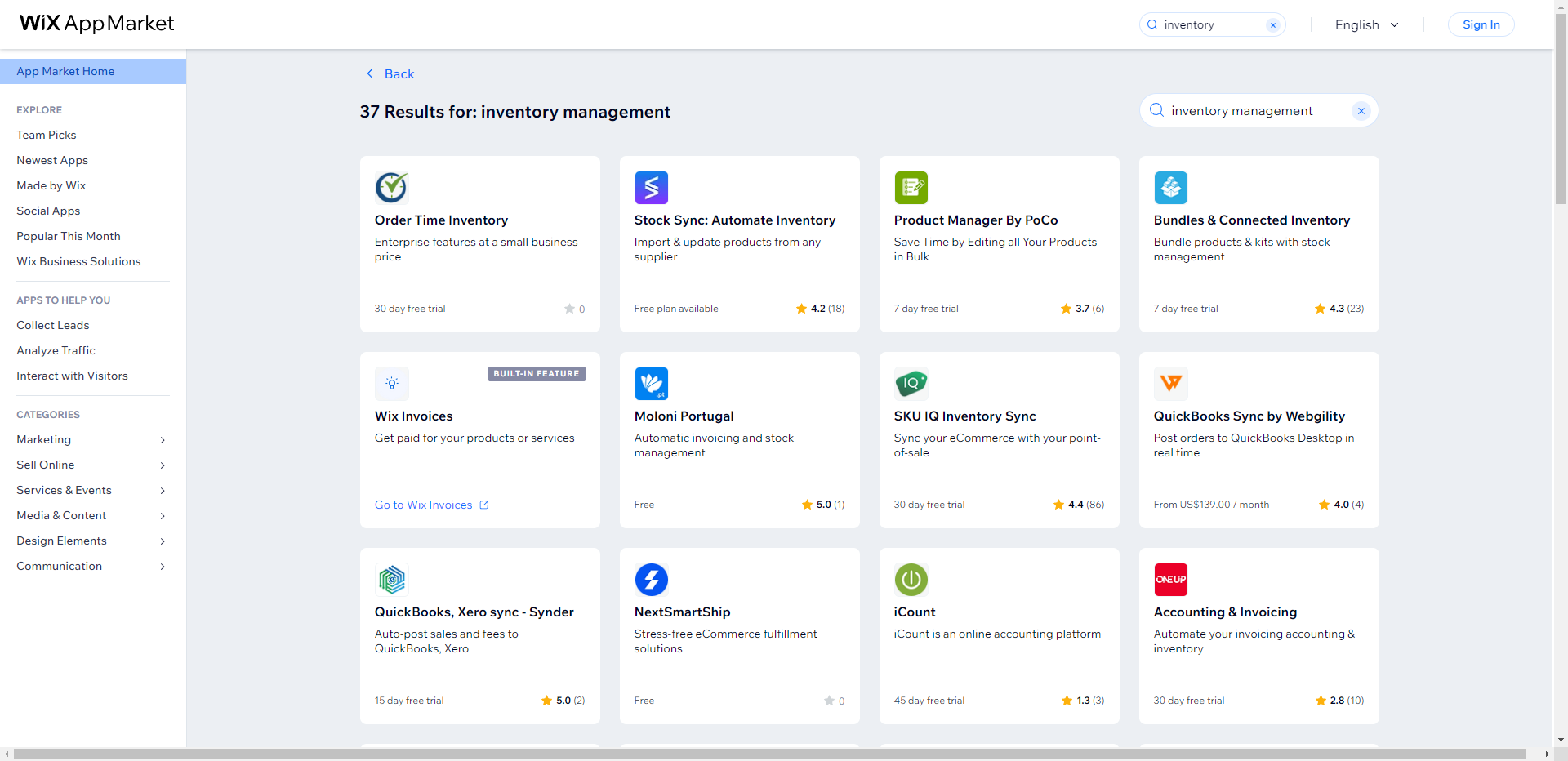Click the Wix App Market logo
The image size is (1568, 761).
click(x=96, y=24)
